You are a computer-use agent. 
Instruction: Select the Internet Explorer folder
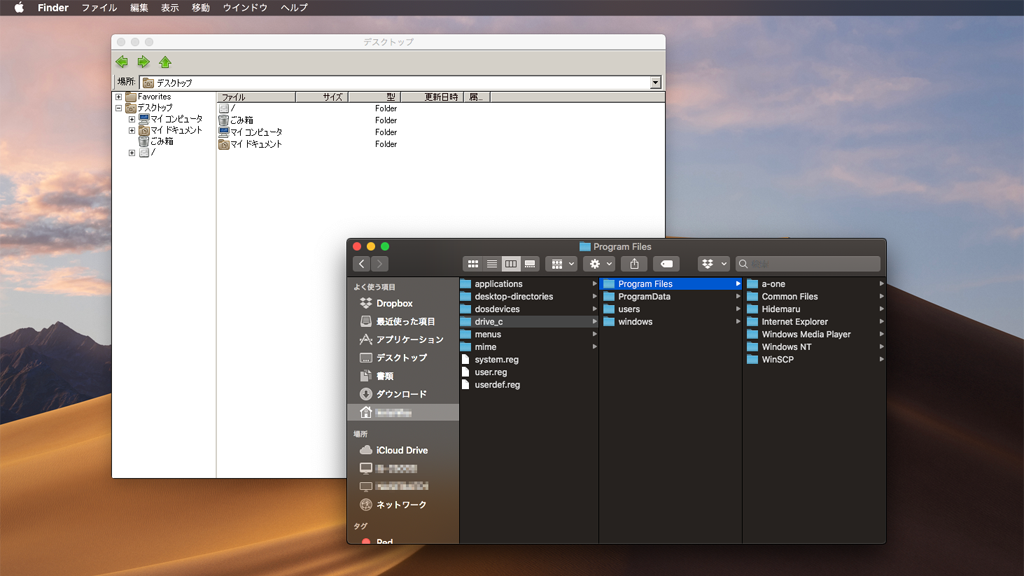point(814,321)
